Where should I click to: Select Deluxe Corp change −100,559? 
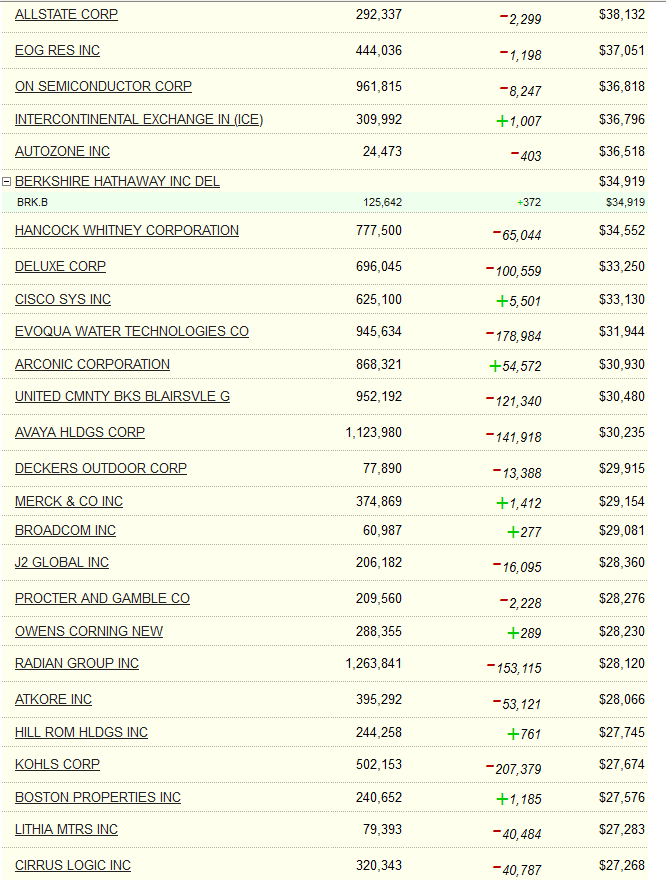click(x=513, y=271)
